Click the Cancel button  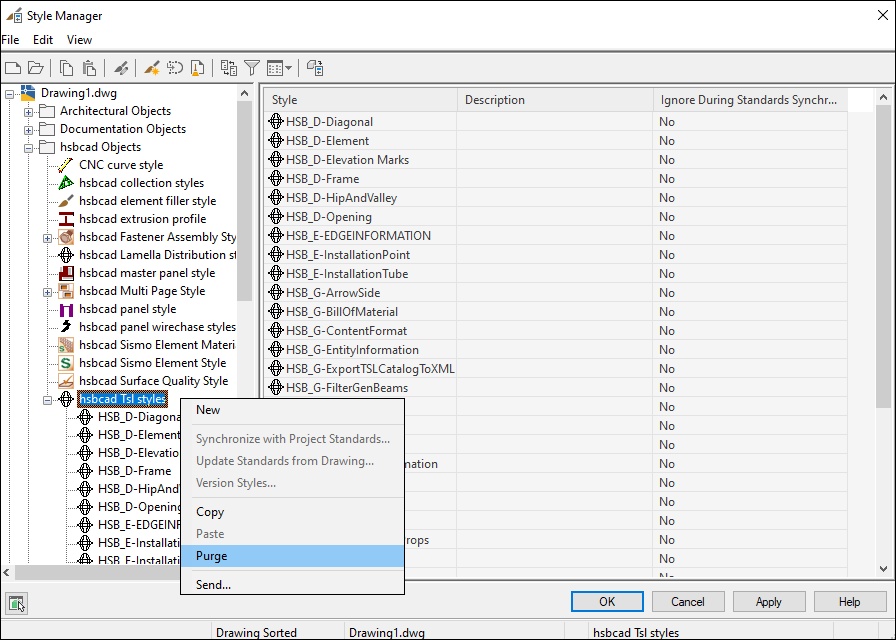(688, 602)
